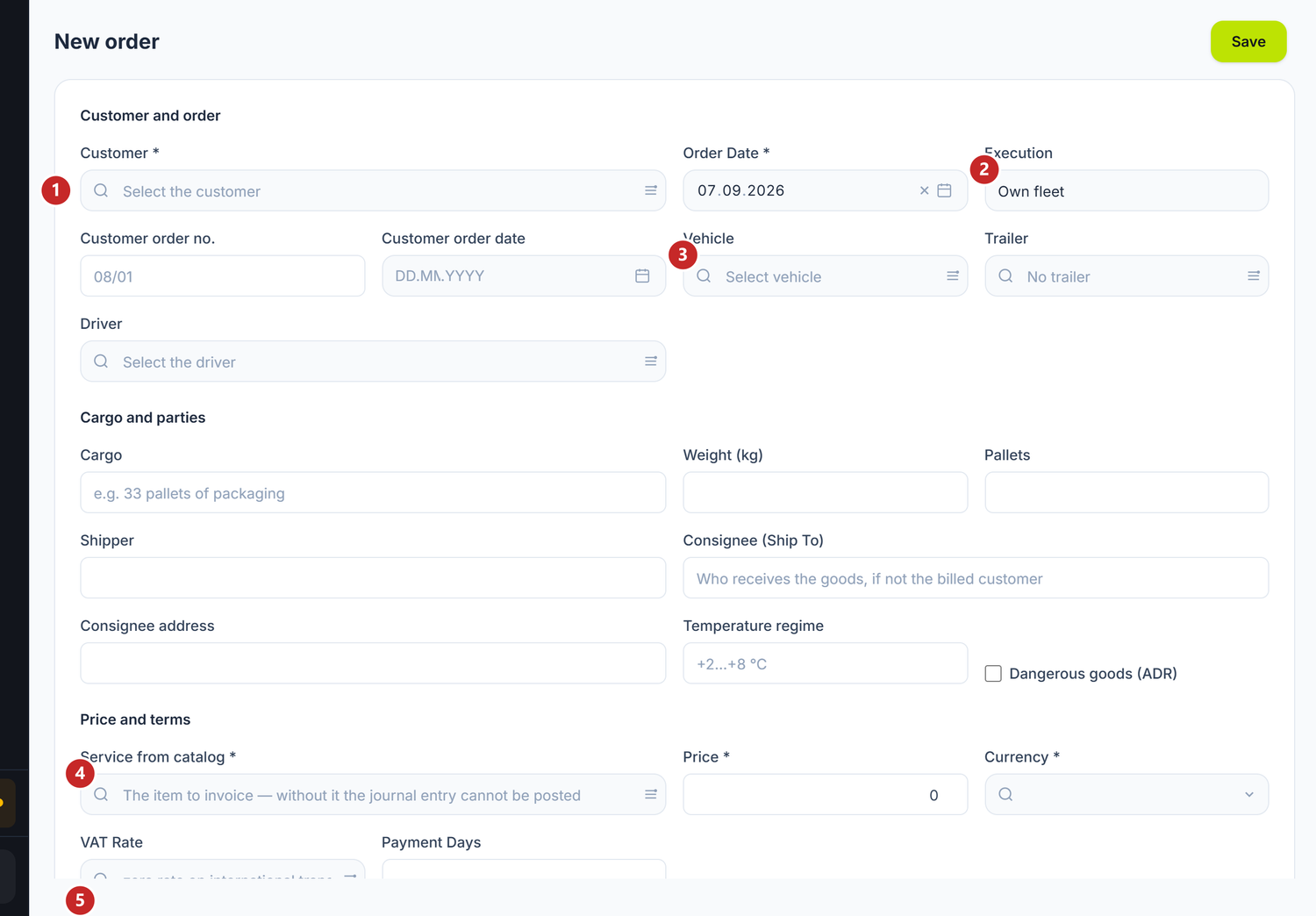Click the 'New order' page title
This screenshot has width=1316, height=916.
pyautogui.click(x=107, y=41)
